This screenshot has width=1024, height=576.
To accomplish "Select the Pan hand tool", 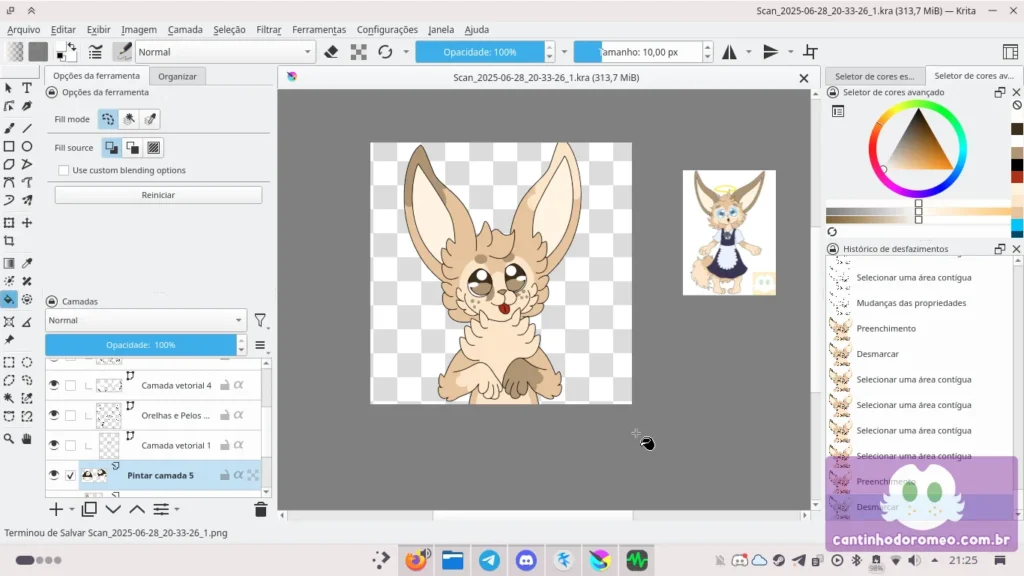I will (27, 439).
